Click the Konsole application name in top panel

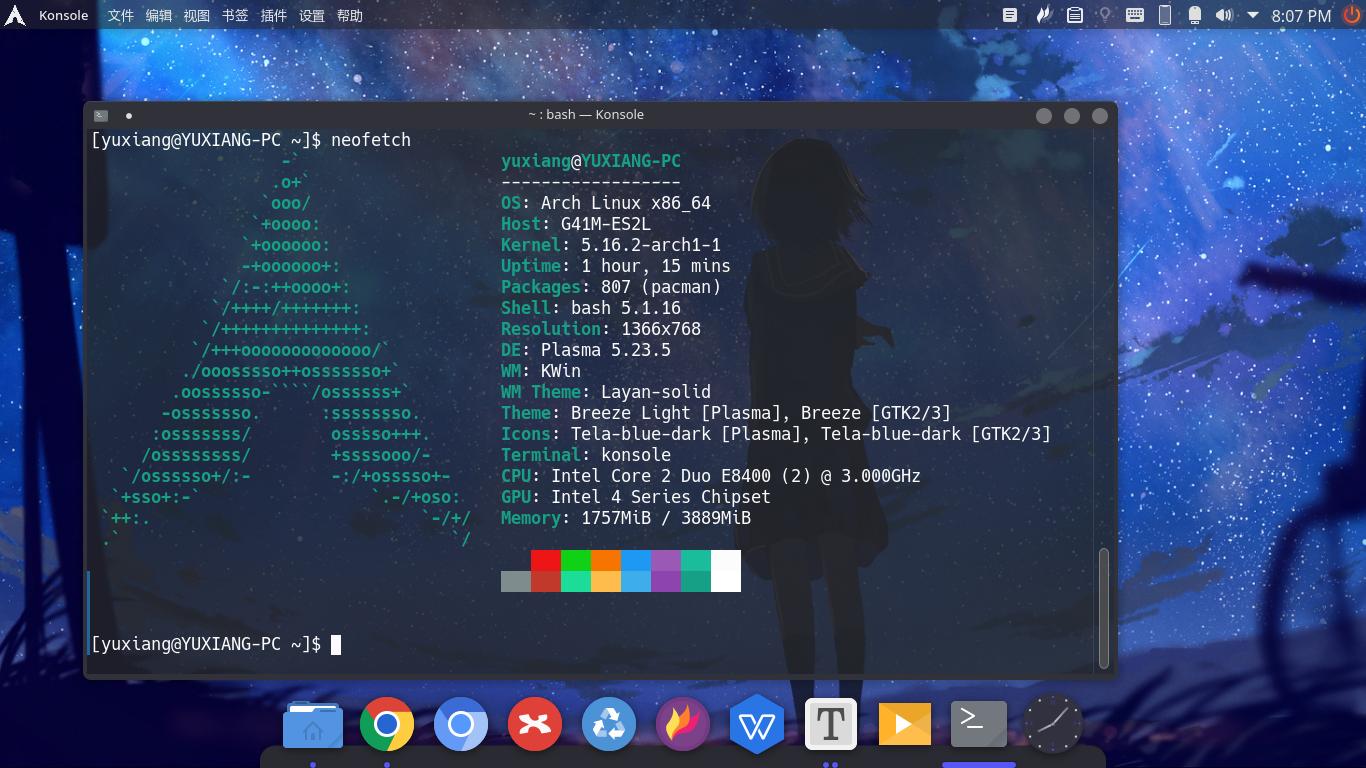tap(63, 15)
